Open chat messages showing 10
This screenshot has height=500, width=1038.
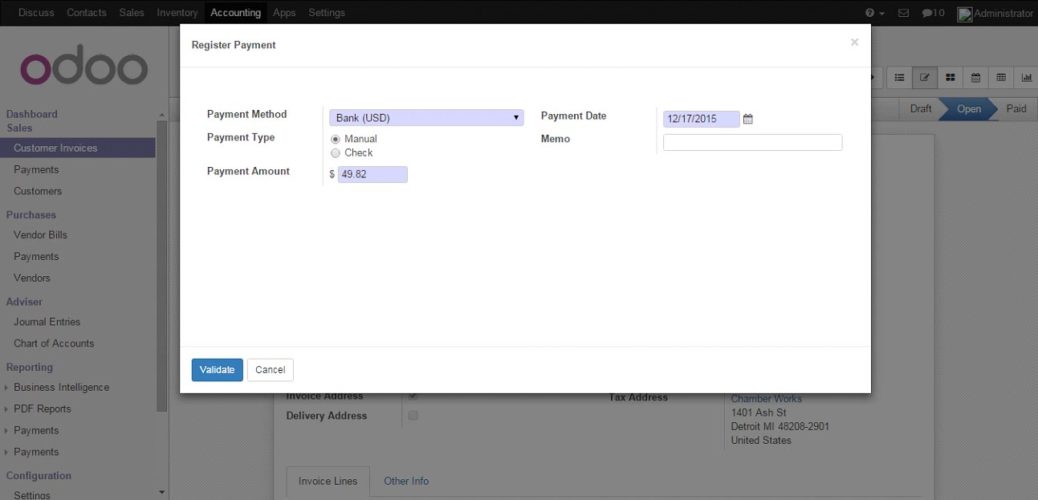pos(932,13)
